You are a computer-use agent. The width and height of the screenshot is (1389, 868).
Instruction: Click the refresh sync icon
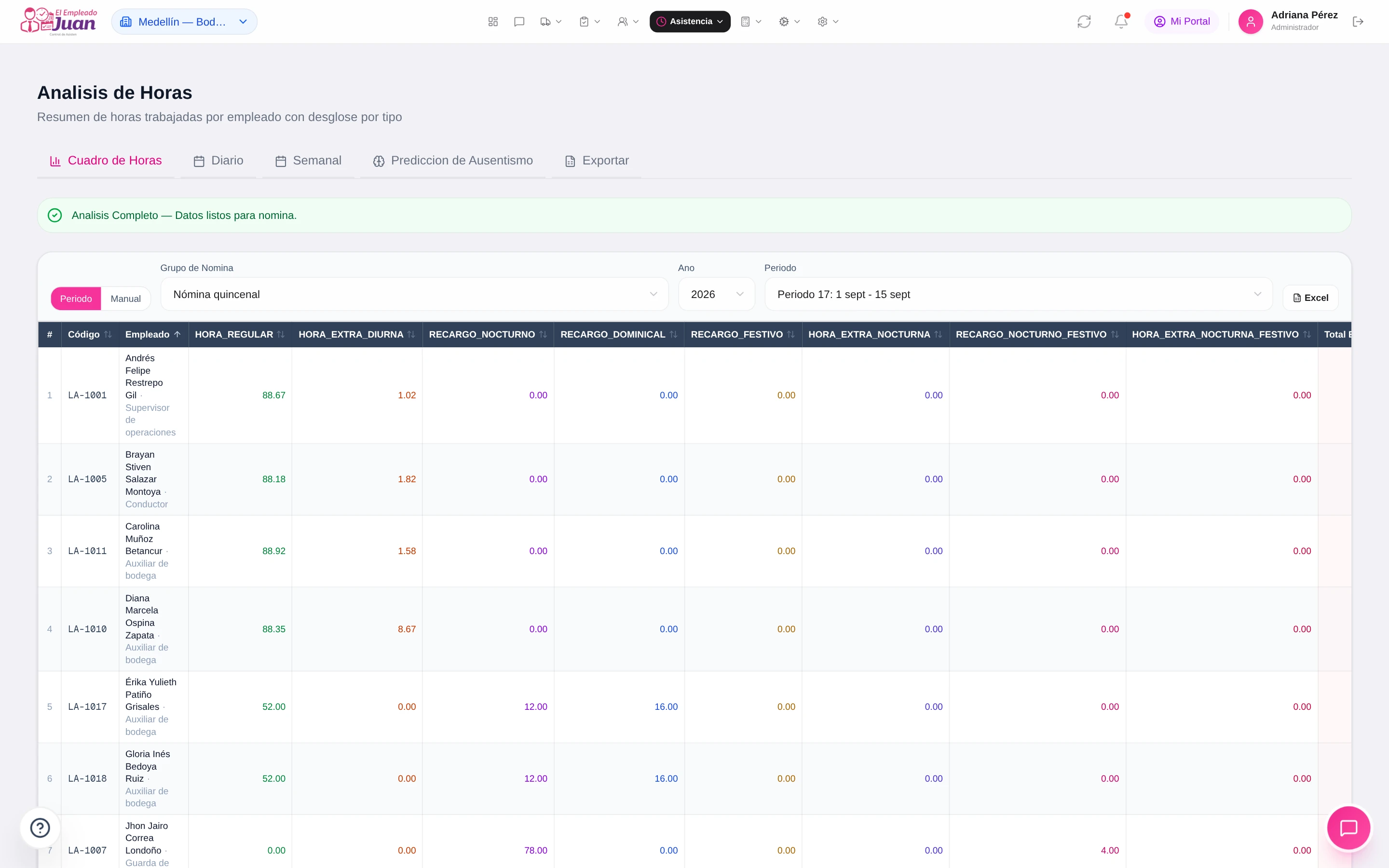pyautogui.click(x=1084, y=22)
